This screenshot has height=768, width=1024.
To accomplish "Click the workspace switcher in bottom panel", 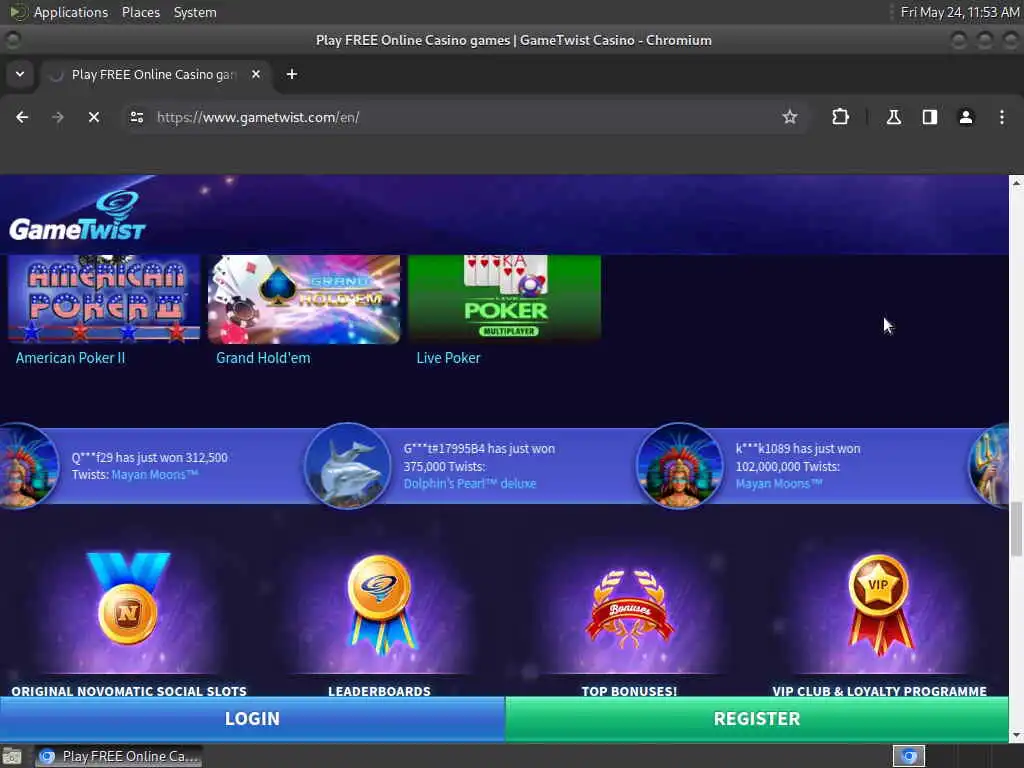I will [x=908, y=756].
